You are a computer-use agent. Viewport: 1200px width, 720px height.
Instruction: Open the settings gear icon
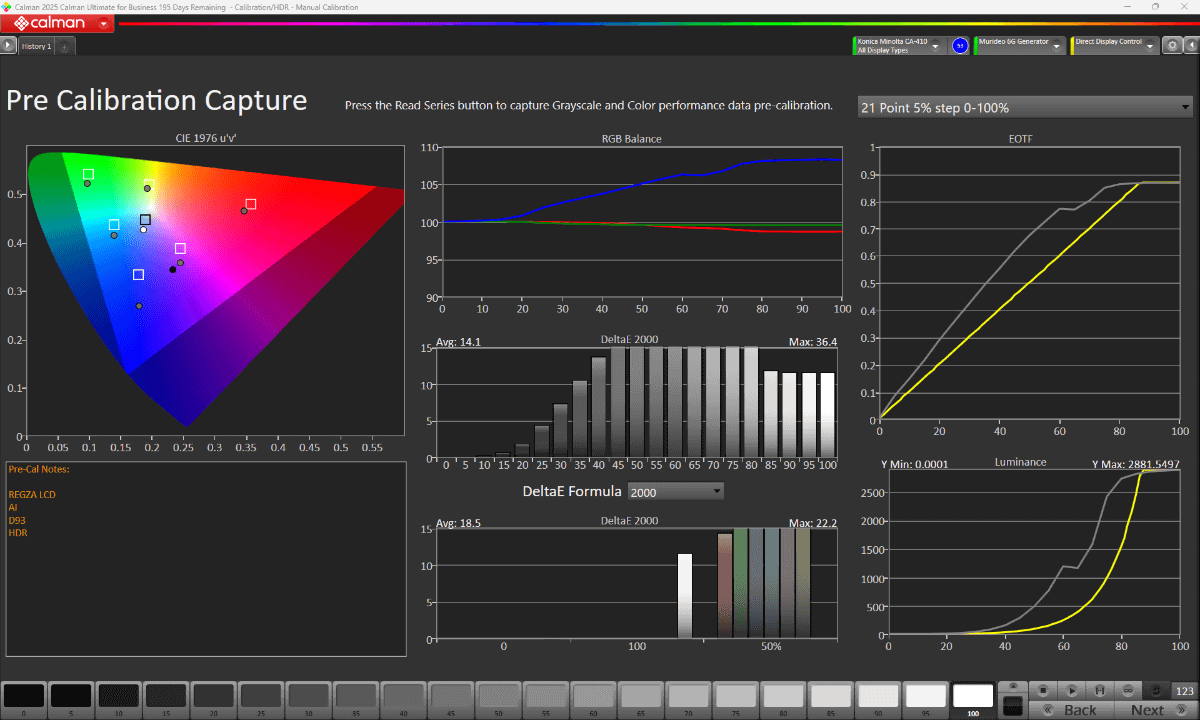[x=1173, y=45]
